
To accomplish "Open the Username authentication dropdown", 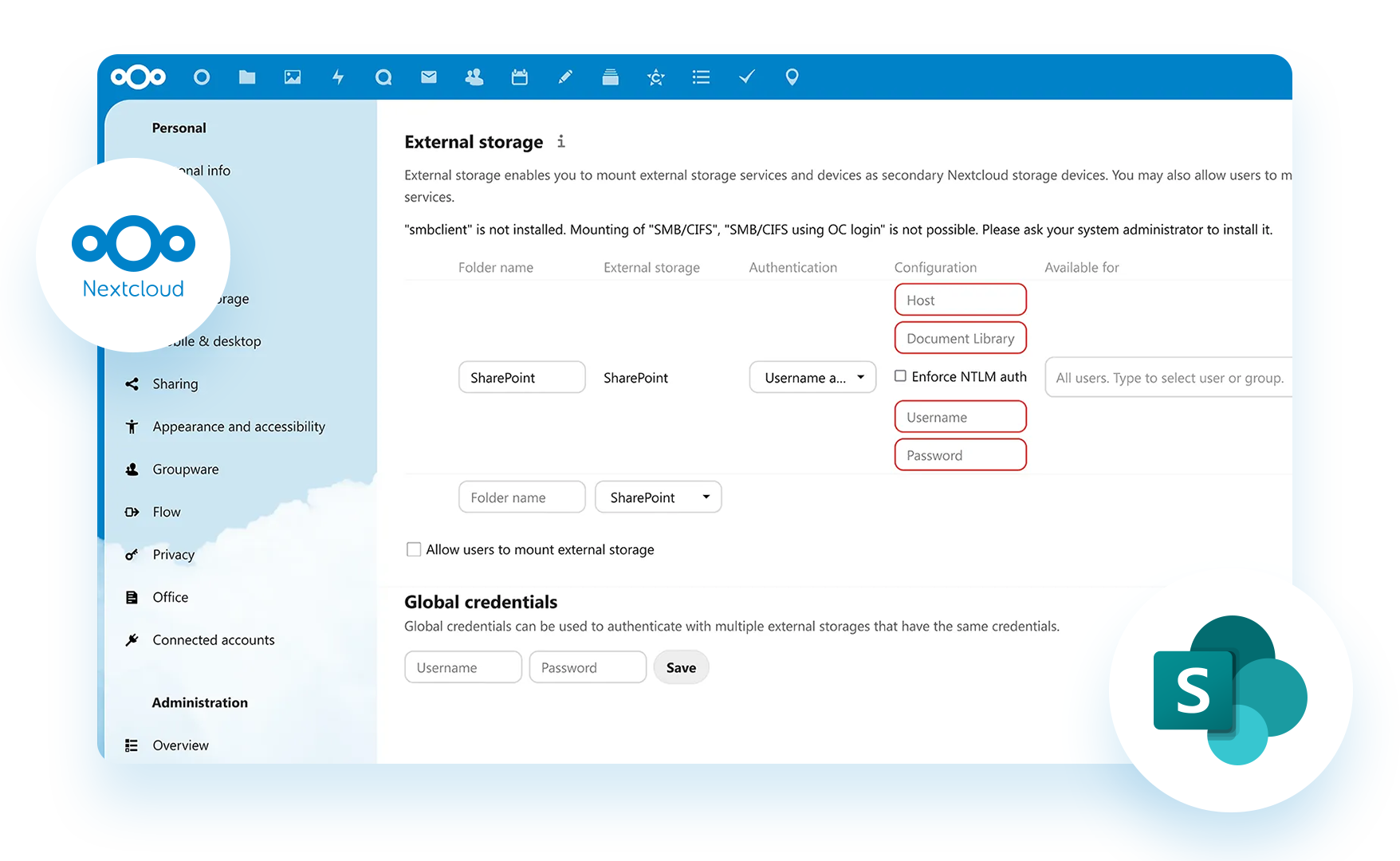I will 812,377.
